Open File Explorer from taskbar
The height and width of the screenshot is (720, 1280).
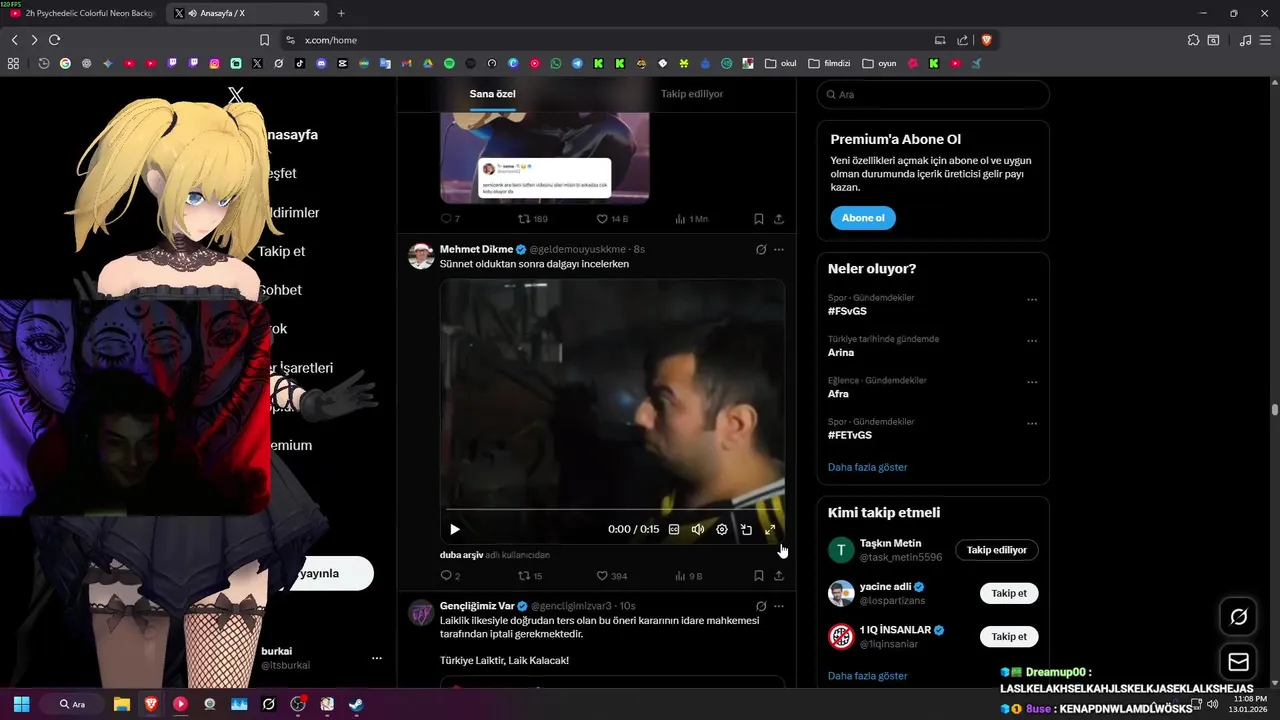[x=122, y=704]
